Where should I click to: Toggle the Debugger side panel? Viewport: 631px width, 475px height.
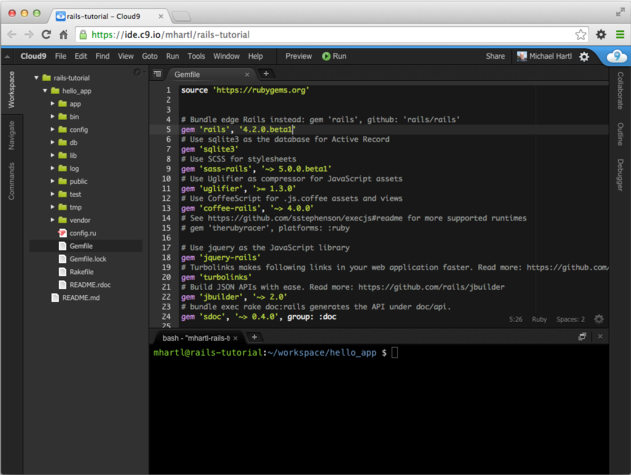620,175
